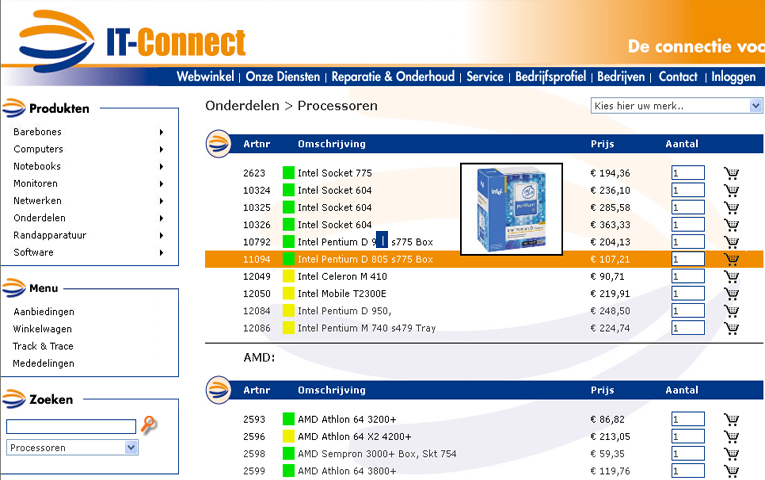Click quantity field for Intel Pentium M 740

click(x=688, y=328)
